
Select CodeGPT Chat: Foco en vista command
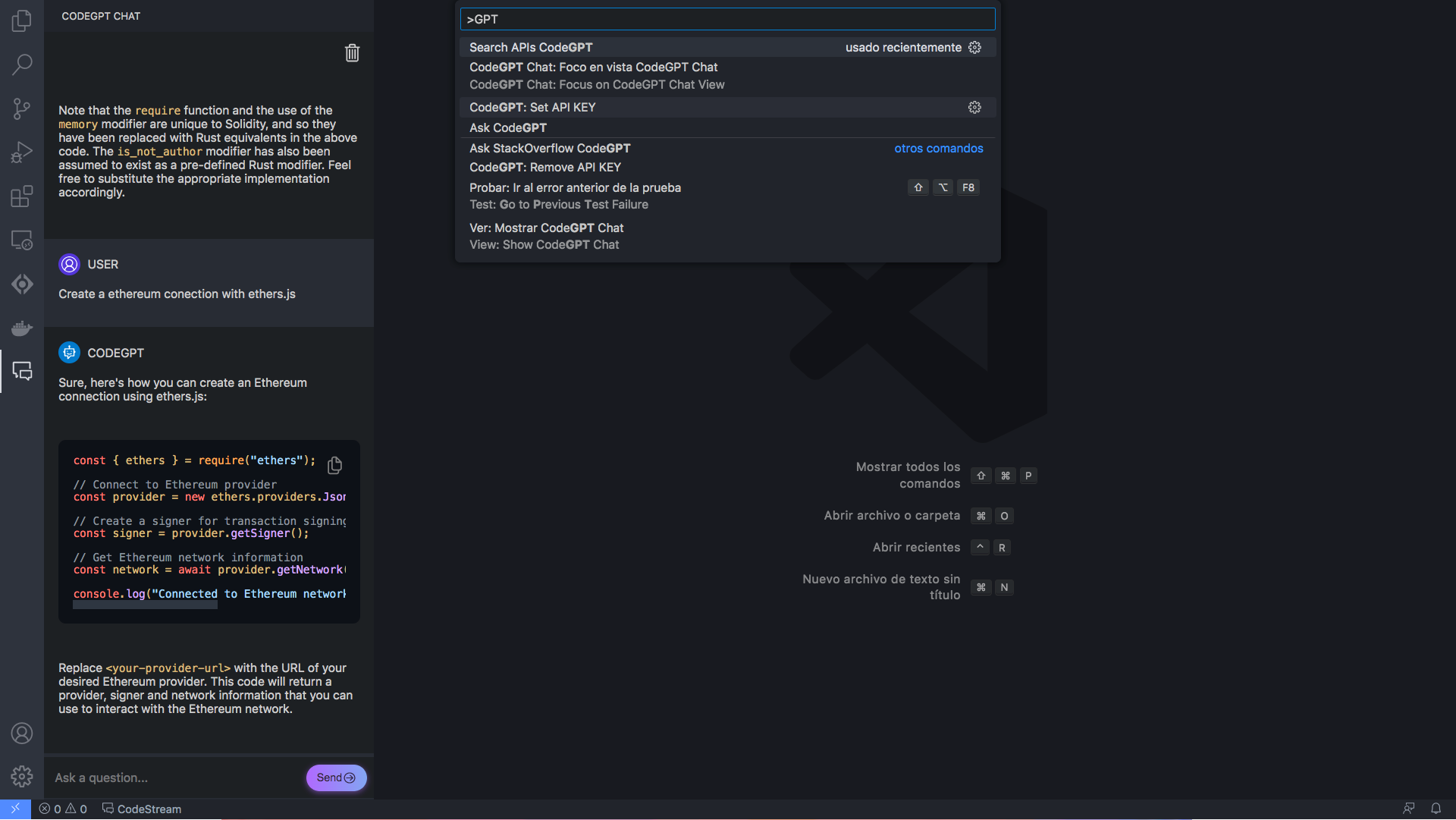[727, 76]
